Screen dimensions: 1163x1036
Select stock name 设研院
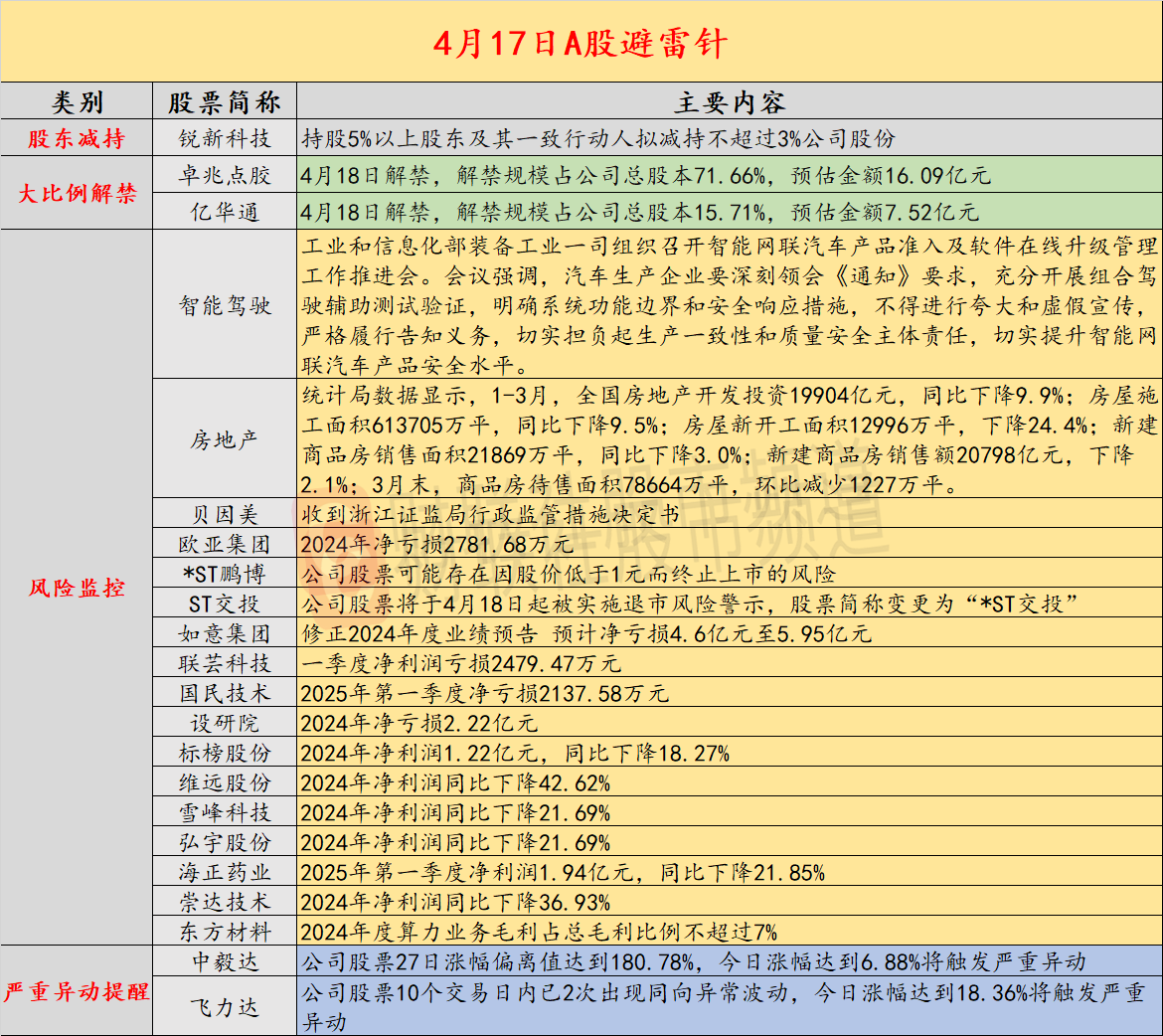[x=225, y=723]
